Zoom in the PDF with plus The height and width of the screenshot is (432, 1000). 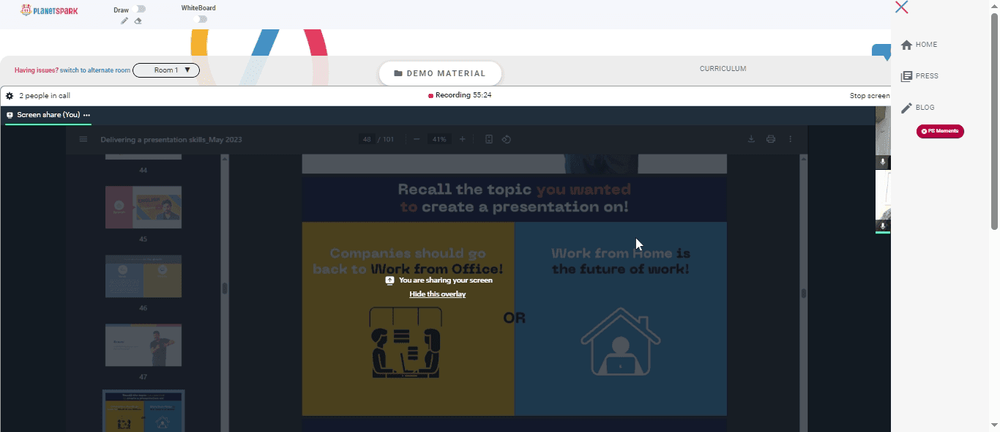[x=462, y=139]
